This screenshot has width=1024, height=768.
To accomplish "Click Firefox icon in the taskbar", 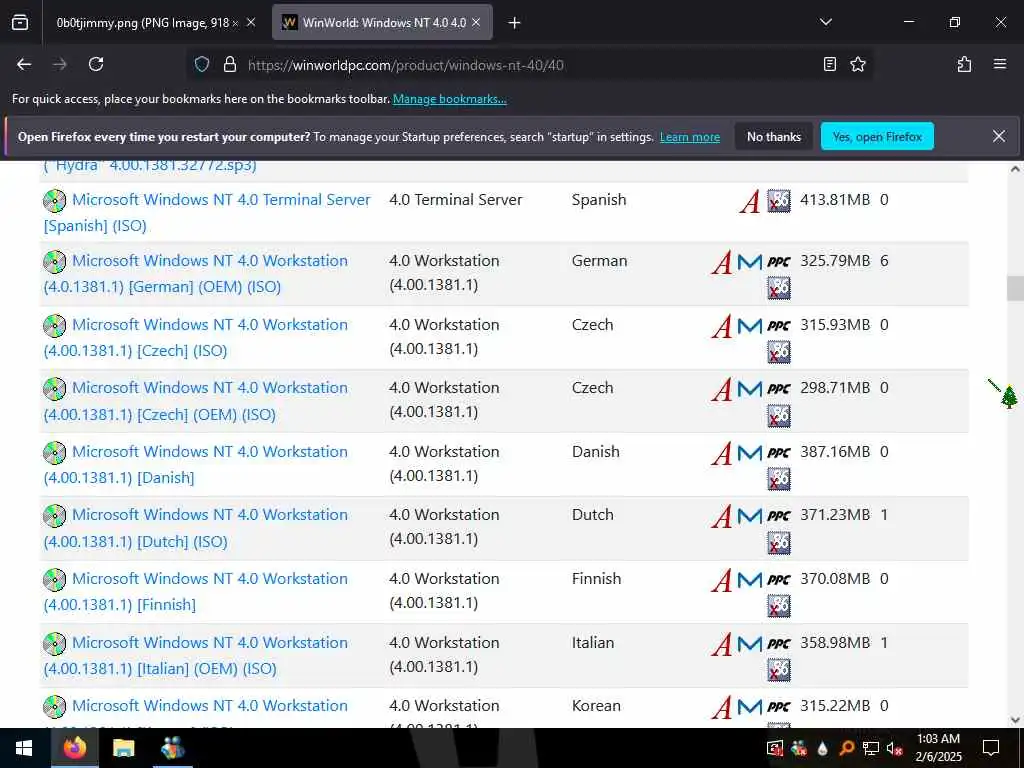I will (74, 748).
